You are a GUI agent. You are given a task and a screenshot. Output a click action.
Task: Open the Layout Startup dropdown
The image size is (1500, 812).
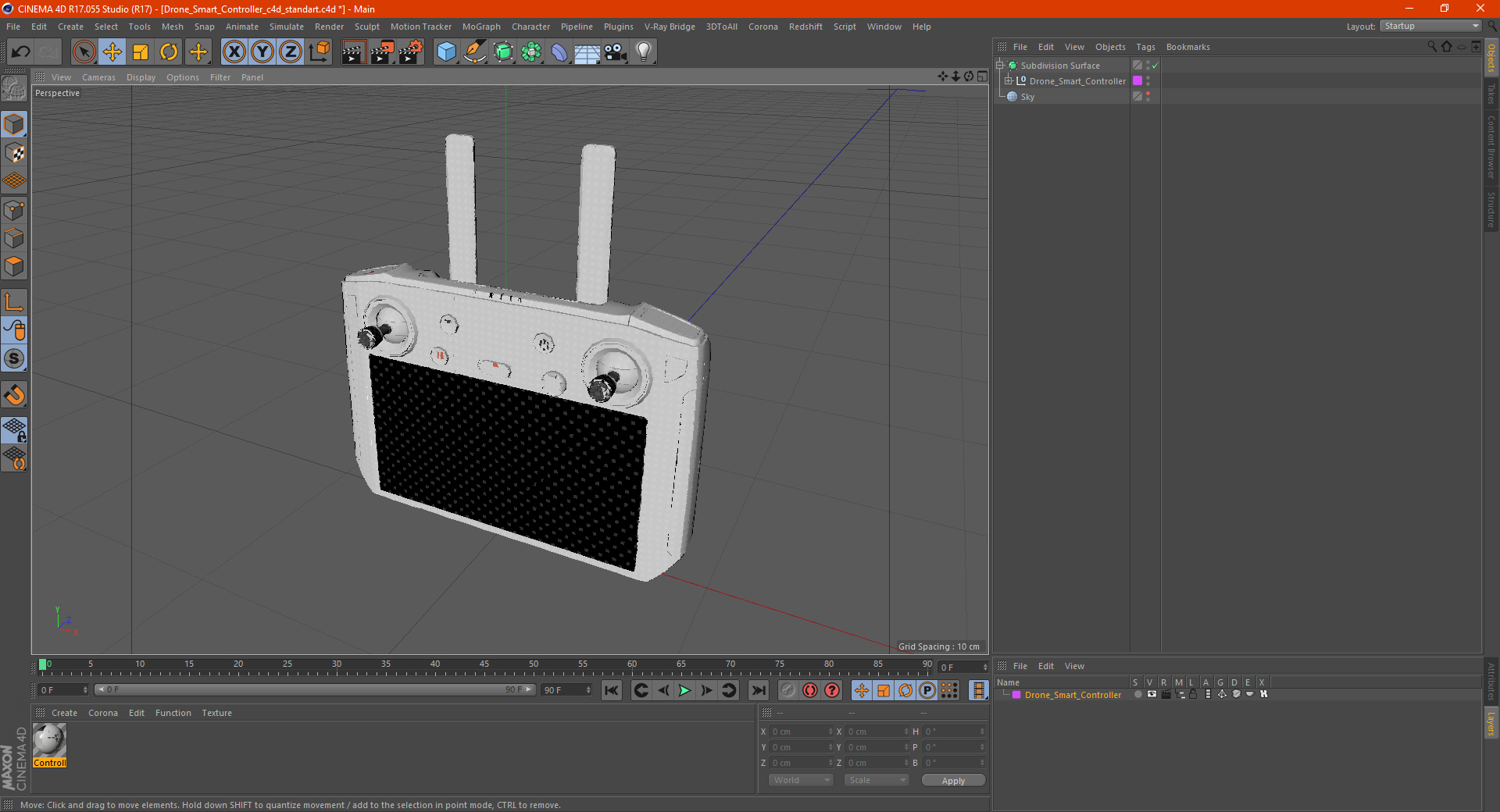coord(1431,26)
